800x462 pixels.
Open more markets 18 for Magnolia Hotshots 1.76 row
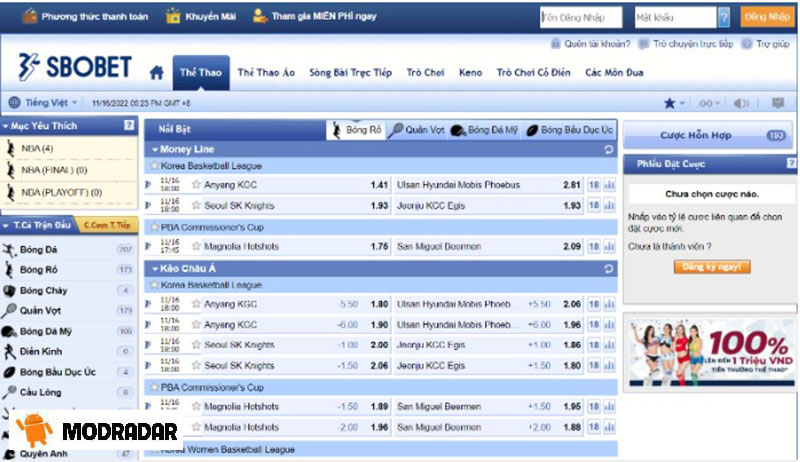click(594, 247)
